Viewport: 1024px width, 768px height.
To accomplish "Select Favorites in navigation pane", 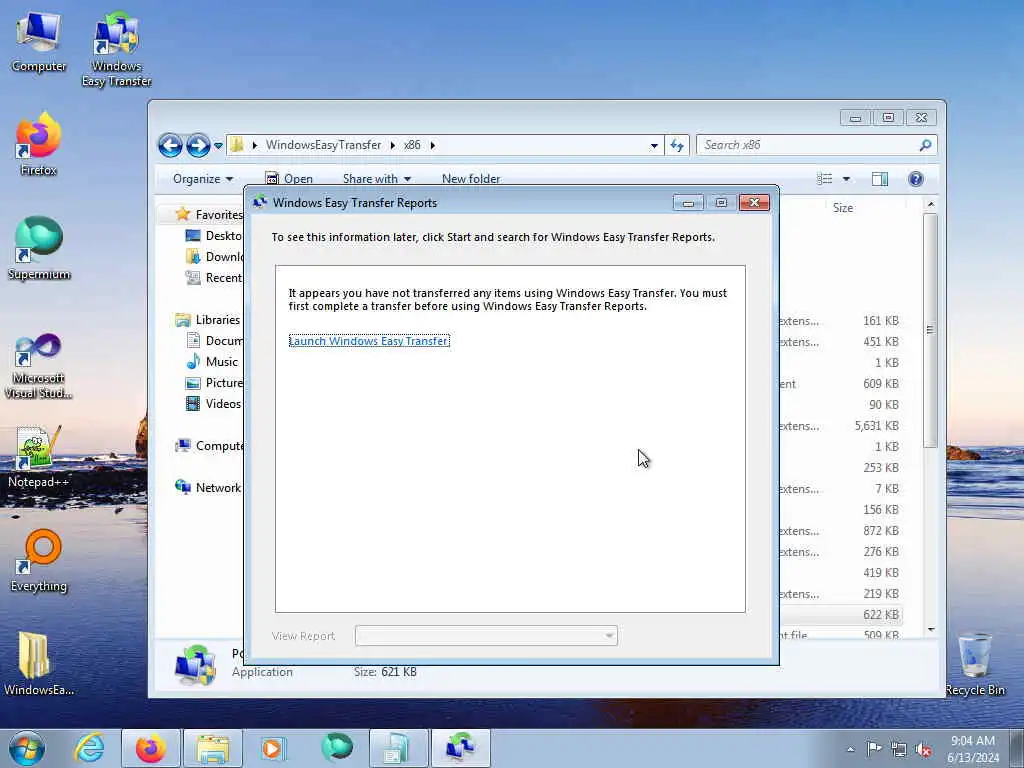I will tap(210, 215).
